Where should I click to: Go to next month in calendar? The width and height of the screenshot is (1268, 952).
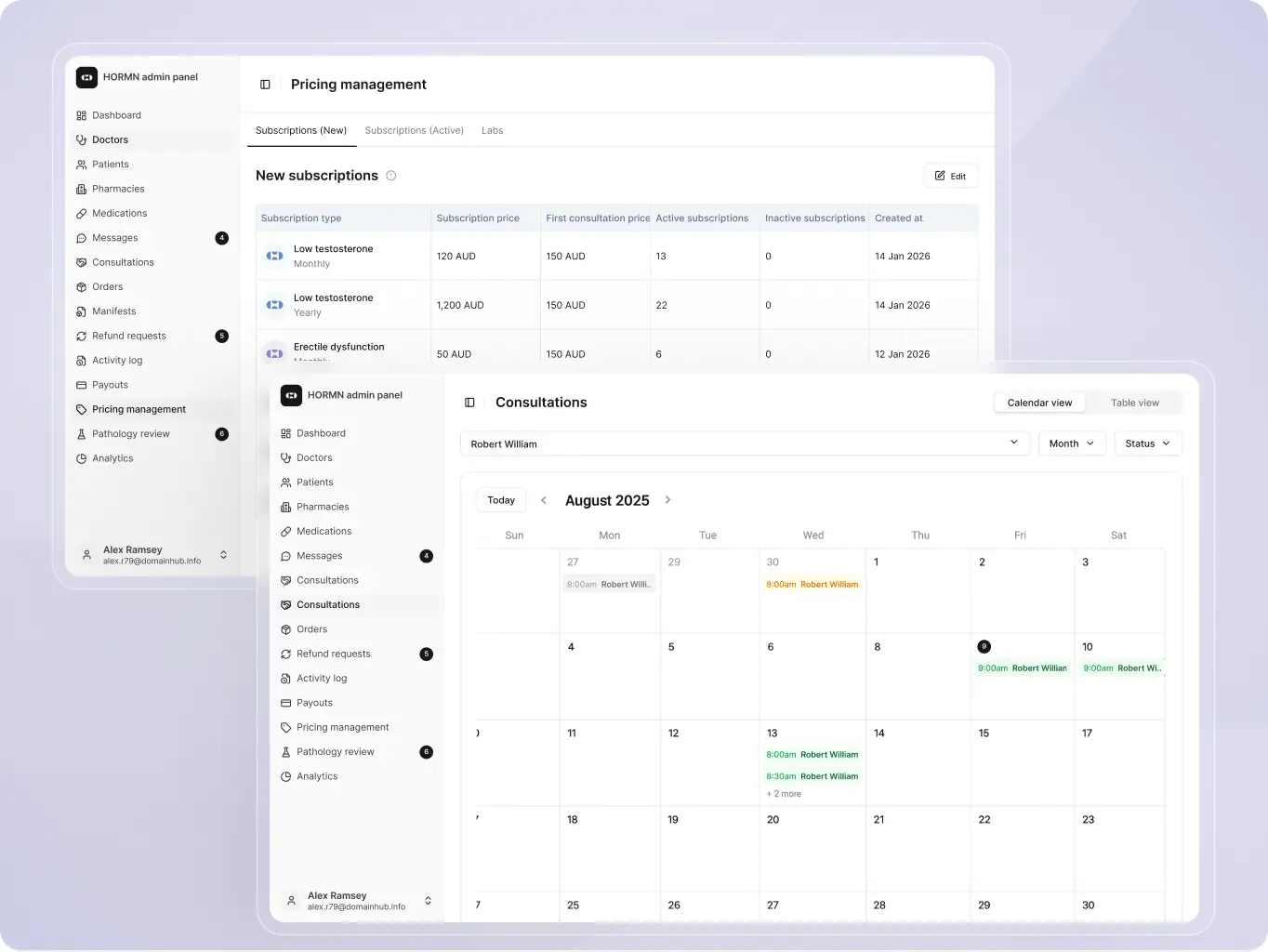[x=667, y=500]
